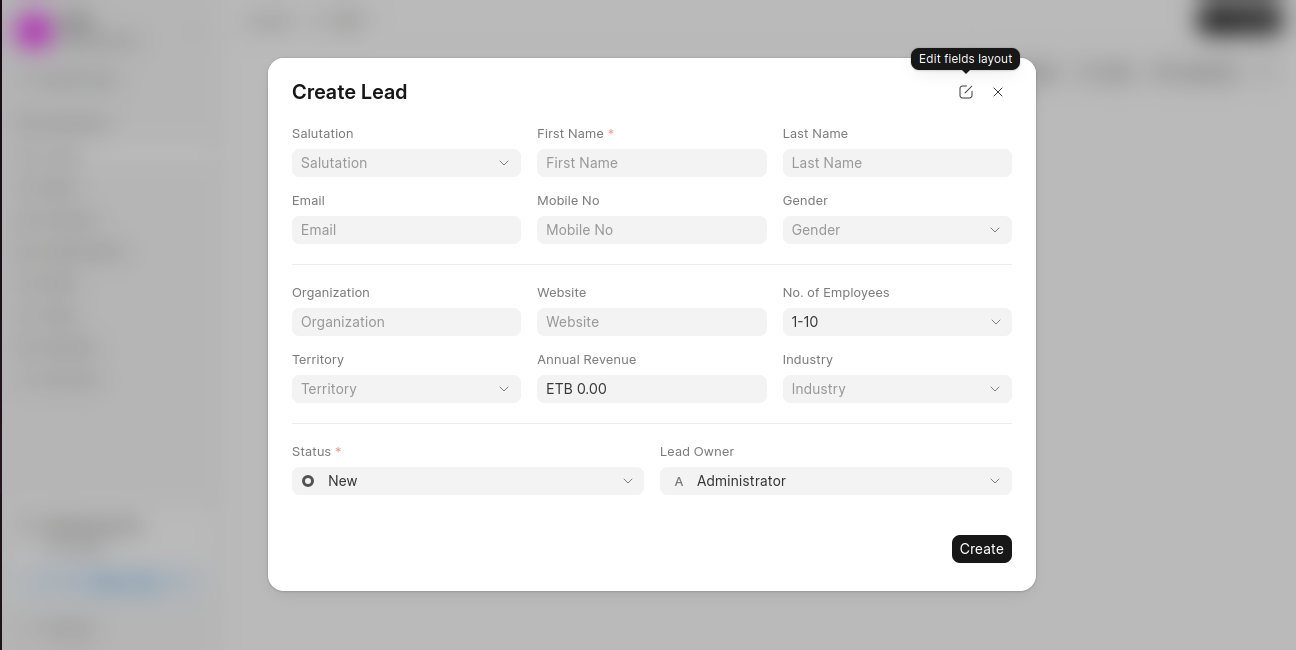This screenshot has height=650, width=1296.
Task: Click into the Website input field
Action: point(651,321)
